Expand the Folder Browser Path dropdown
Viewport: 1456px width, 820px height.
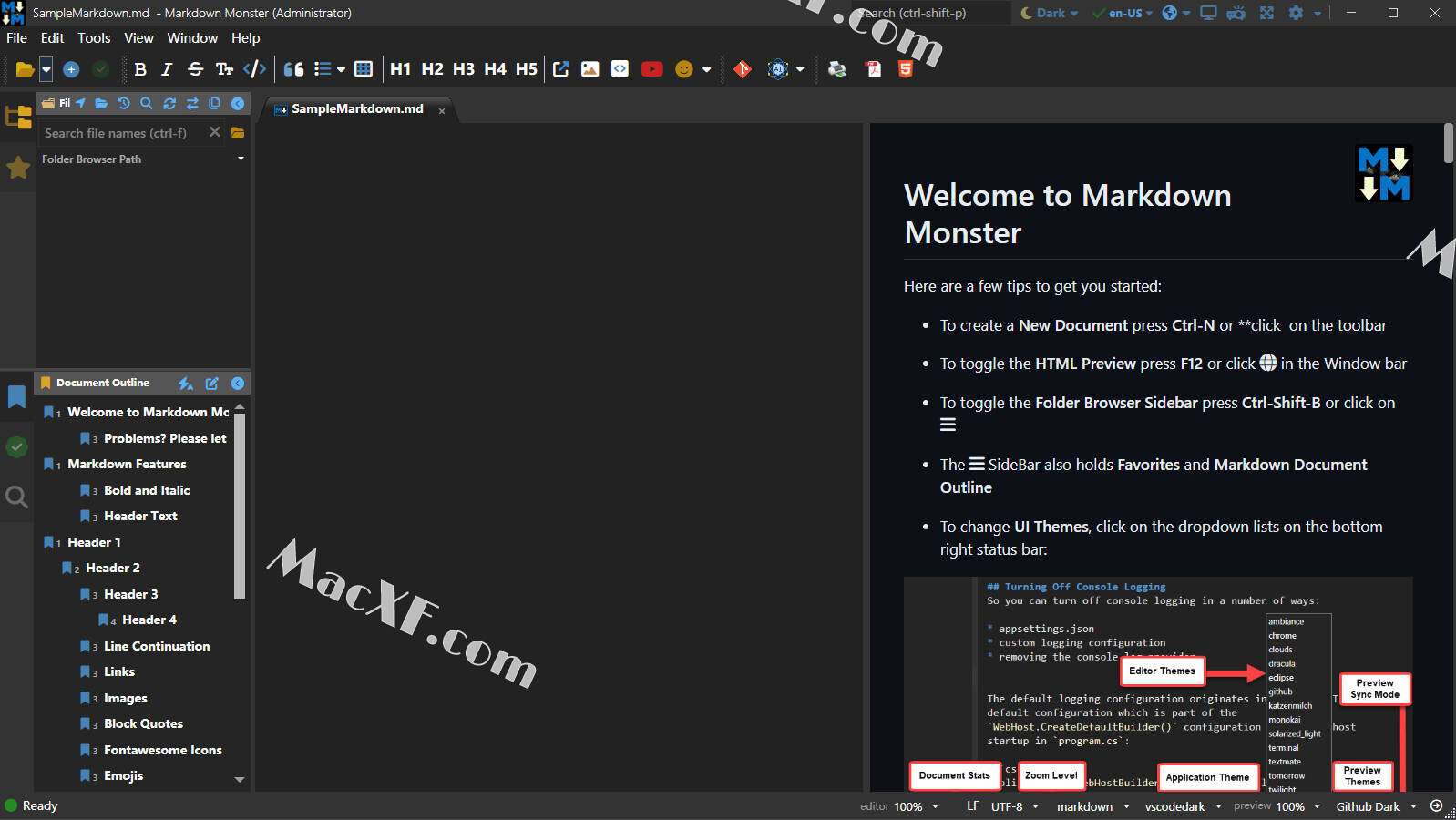(241, 159)
